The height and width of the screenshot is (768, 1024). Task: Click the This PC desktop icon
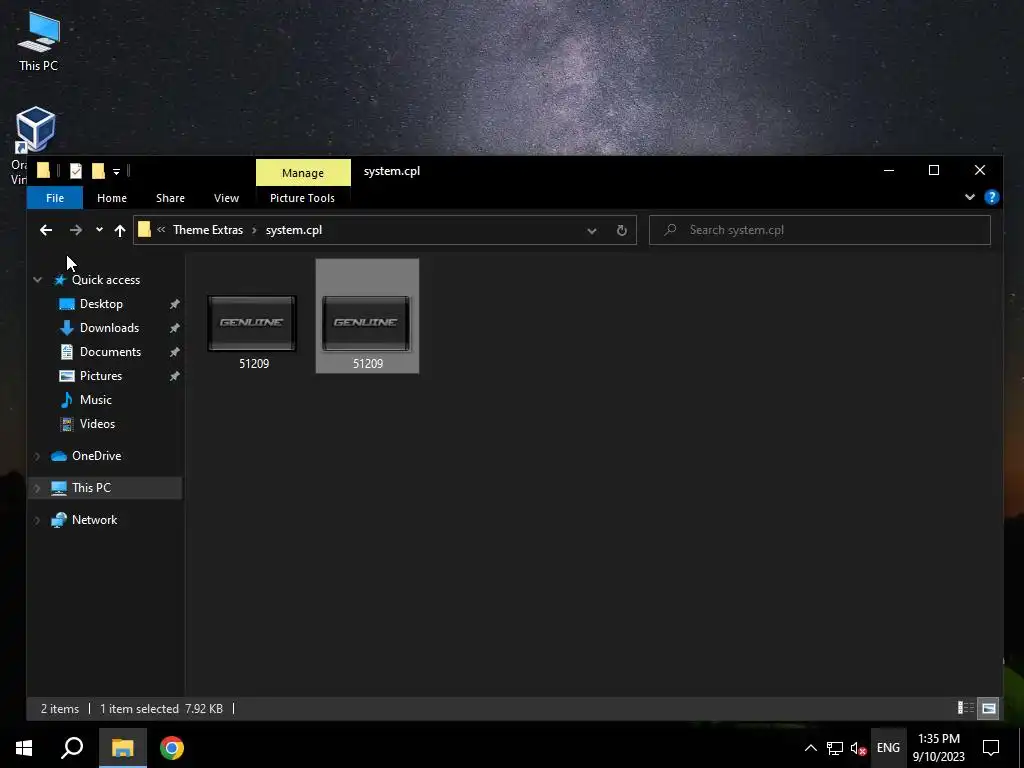click(38, 42)
